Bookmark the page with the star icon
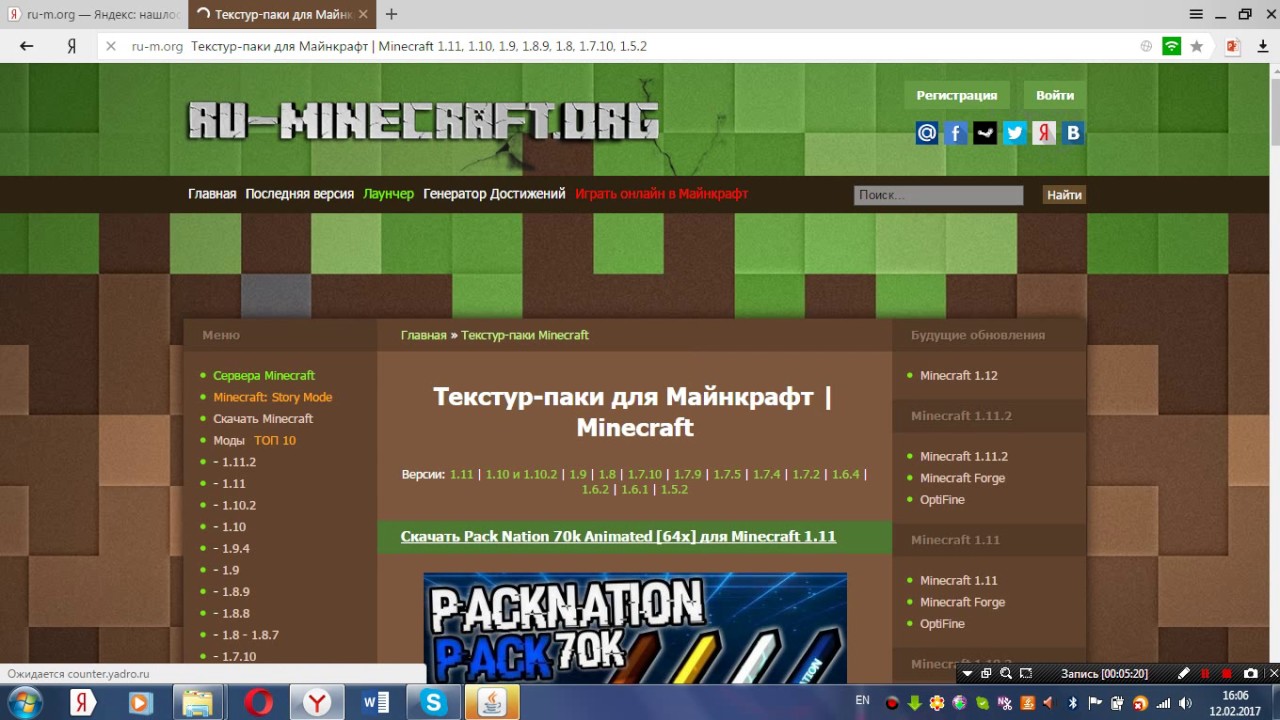Viewport: 1280px width, 720px height. click(x=1196, y=46)
